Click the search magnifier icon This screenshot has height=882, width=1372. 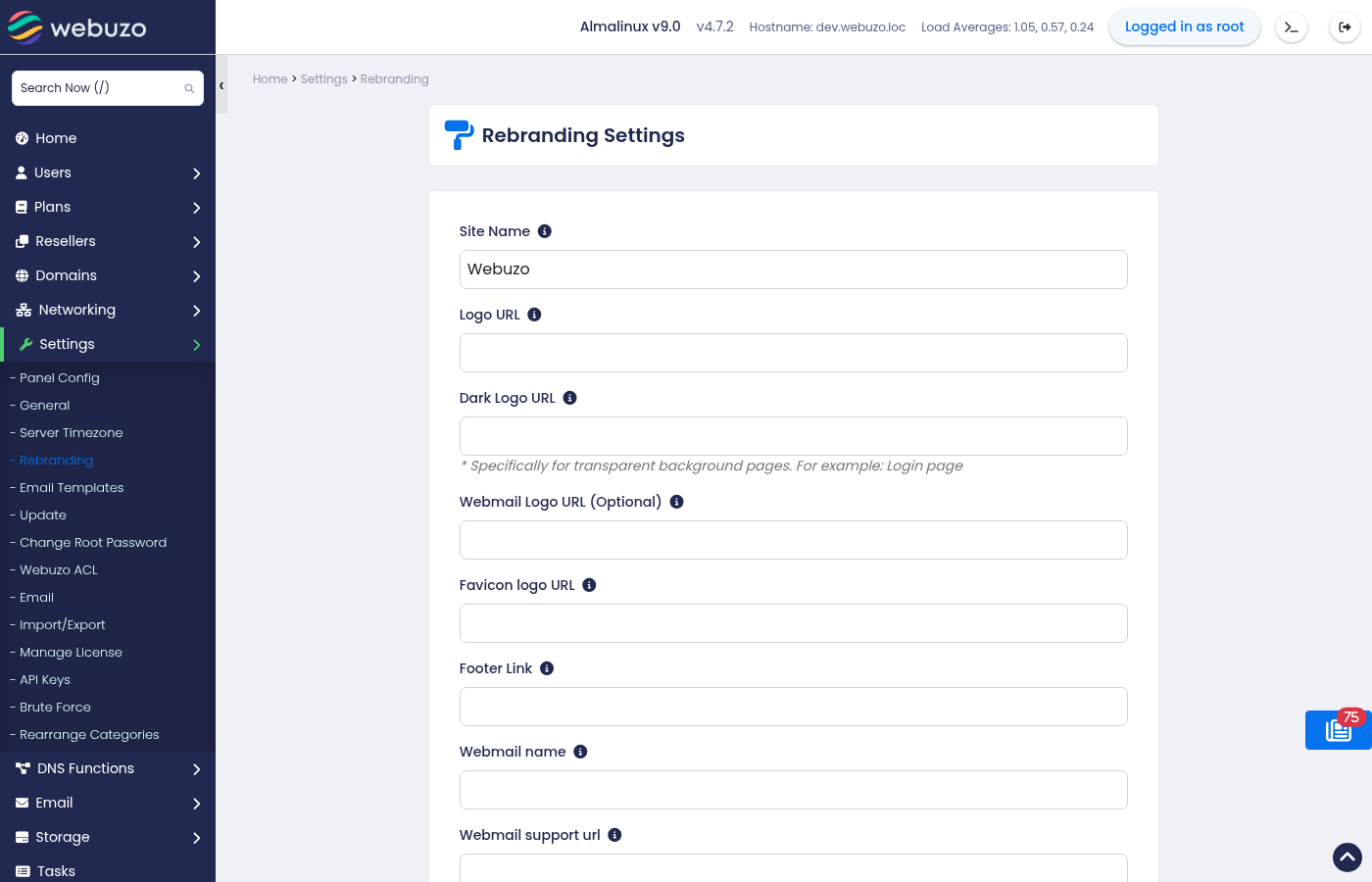pyautogui.click(x=189, y=88)
